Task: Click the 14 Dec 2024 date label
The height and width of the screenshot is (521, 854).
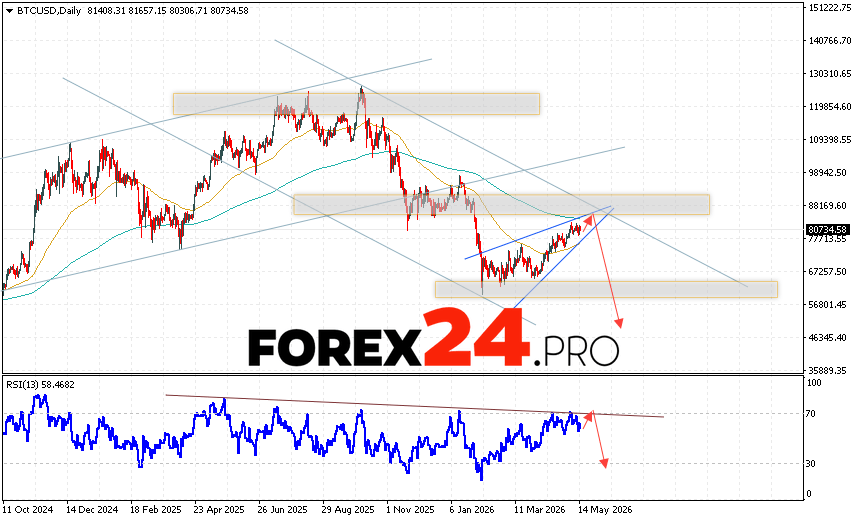Action: (92, 510)
